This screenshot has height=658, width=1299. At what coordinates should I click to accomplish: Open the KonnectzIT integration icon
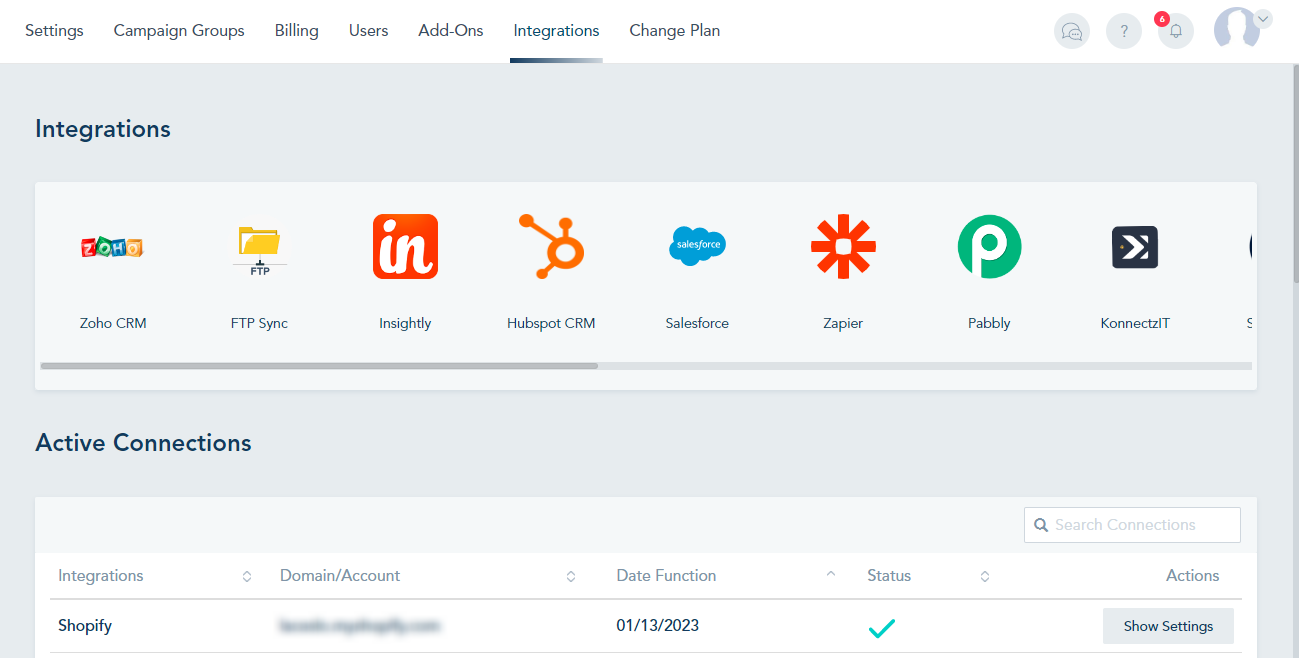click(x=1135, y=247)
